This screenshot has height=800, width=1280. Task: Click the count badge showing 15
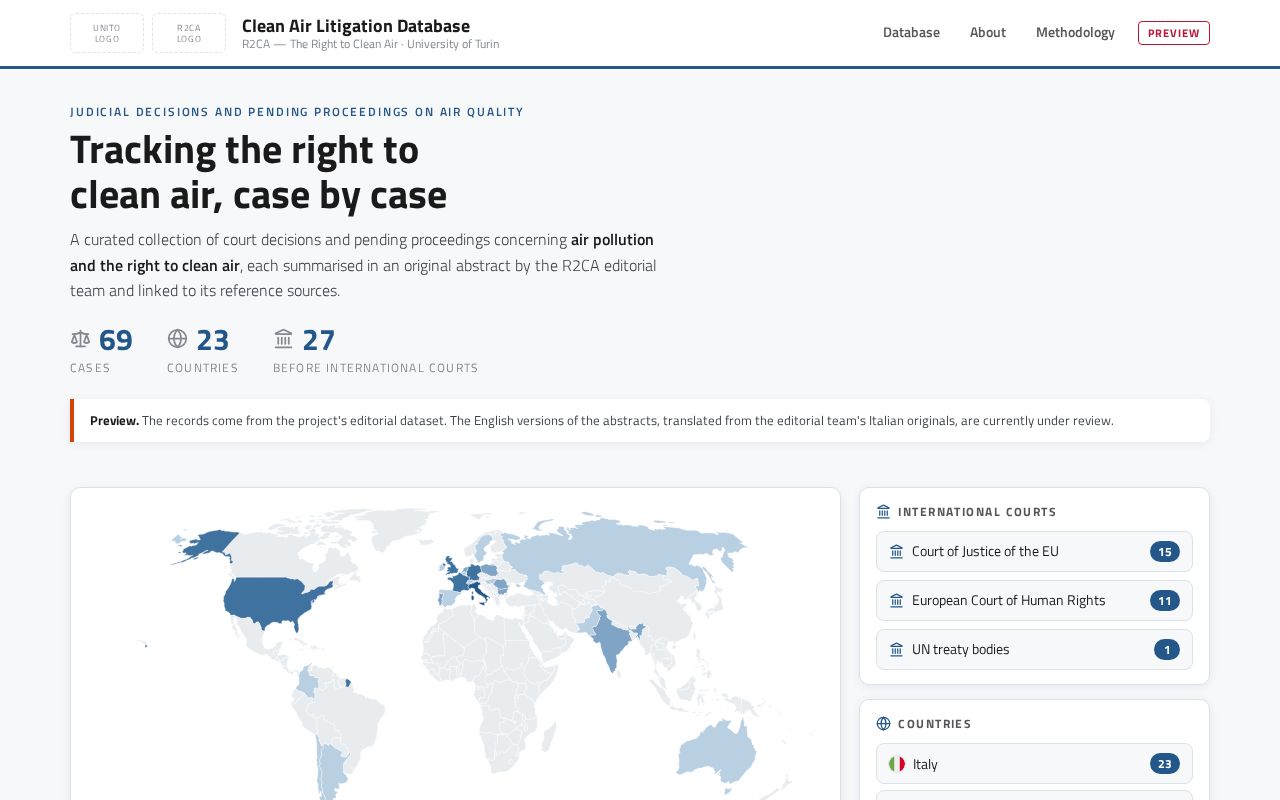click(x=1165, y=552)
